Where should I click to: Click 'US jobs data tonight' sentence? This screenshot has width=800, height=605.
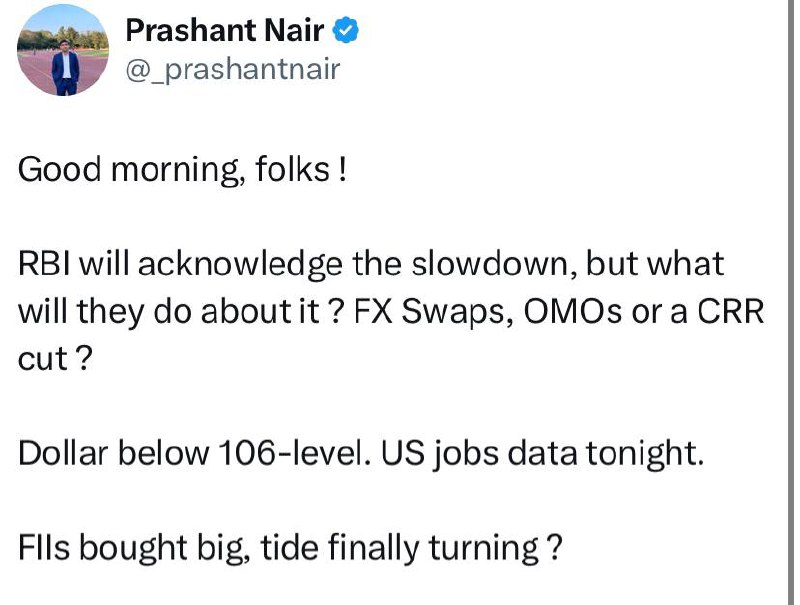tap(542, 454)
